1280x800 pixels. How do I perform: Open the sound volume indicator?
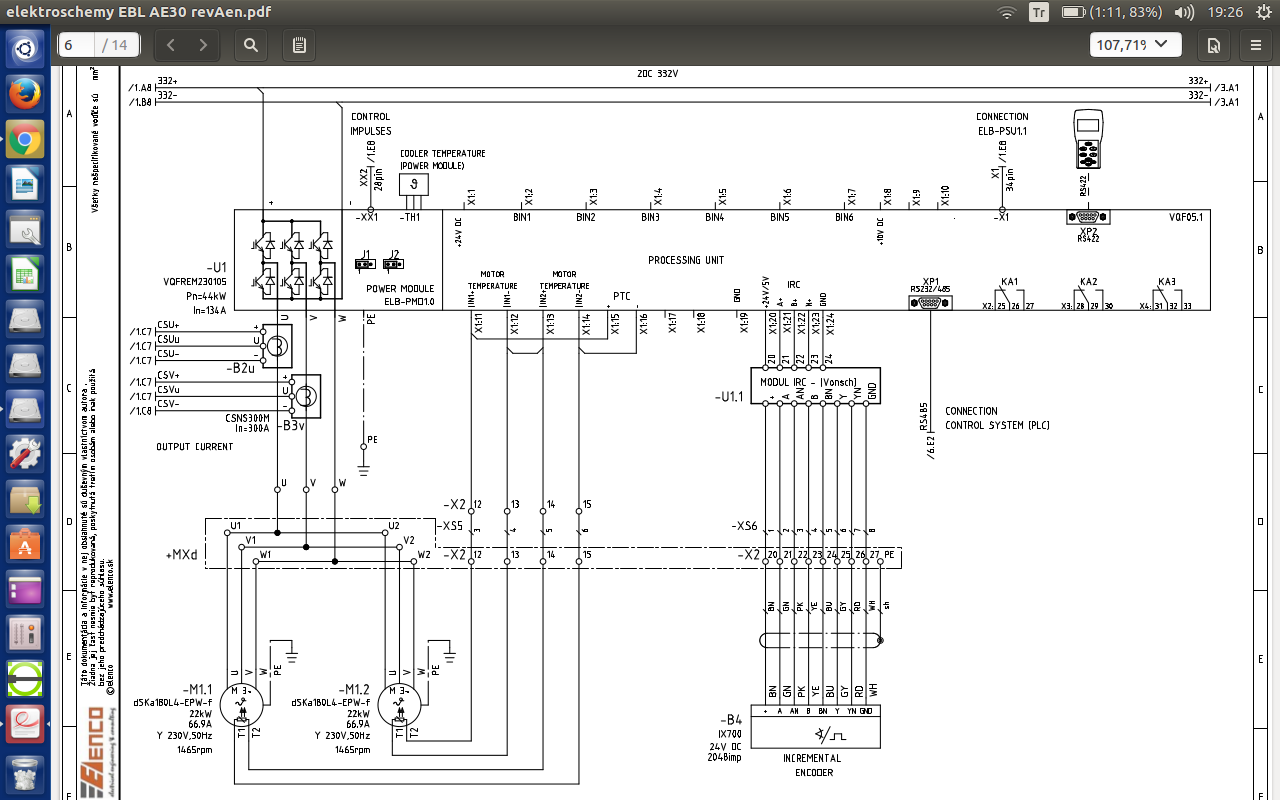tap(1184, 12)
